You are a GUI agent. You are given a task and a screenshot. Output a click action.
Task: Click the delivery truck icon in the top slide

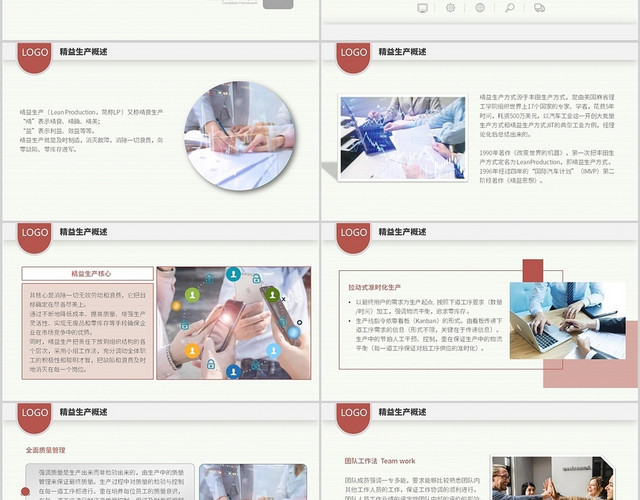[539, 8]
